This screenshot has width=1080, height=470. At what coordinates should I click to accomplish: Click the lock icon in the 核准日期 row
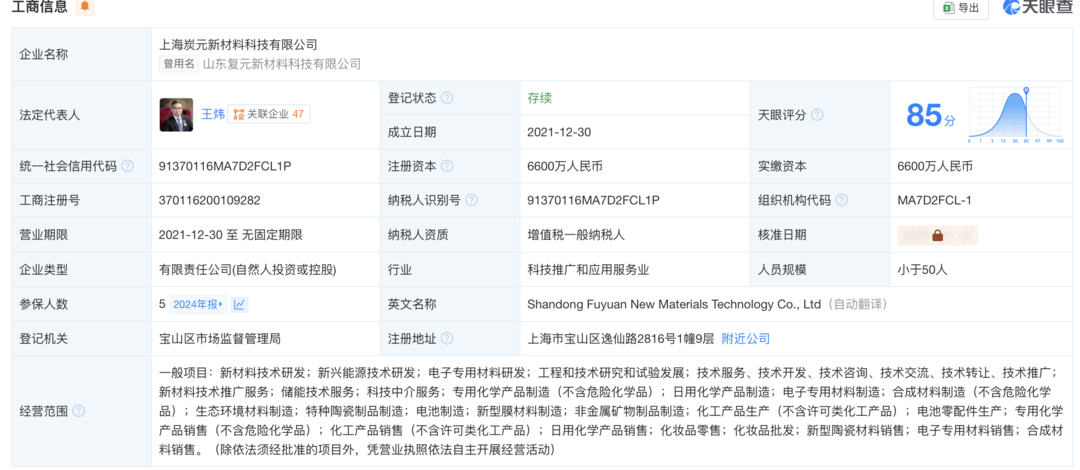[x=937, y=235]
